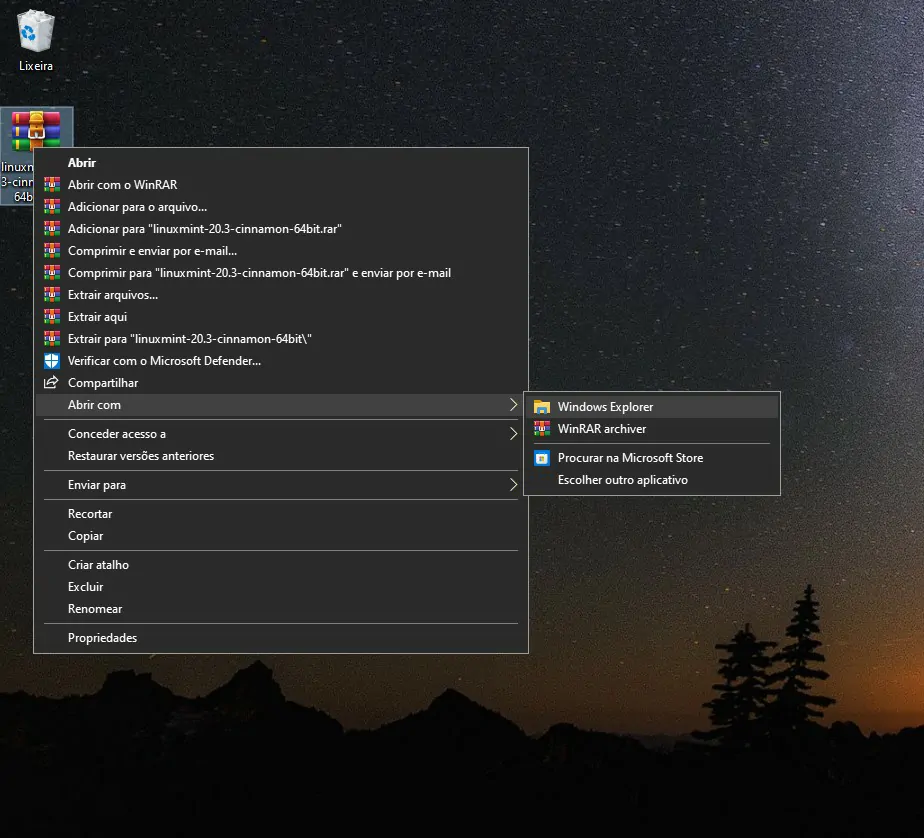Click WinRAR icon beside 'Comprimir e enviar por e-mail...'
This screenshot has height=838, width=924.
click(x=52, y=250)
